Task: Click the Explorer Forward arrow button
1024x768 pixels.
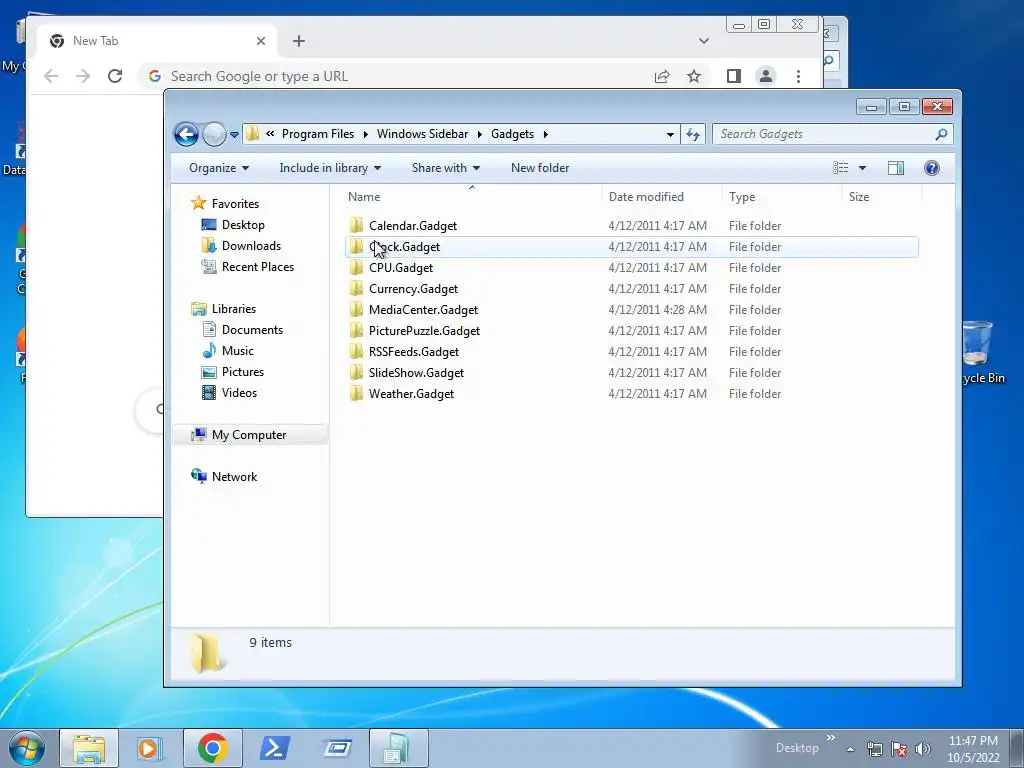Action: (x=214, y=135)
